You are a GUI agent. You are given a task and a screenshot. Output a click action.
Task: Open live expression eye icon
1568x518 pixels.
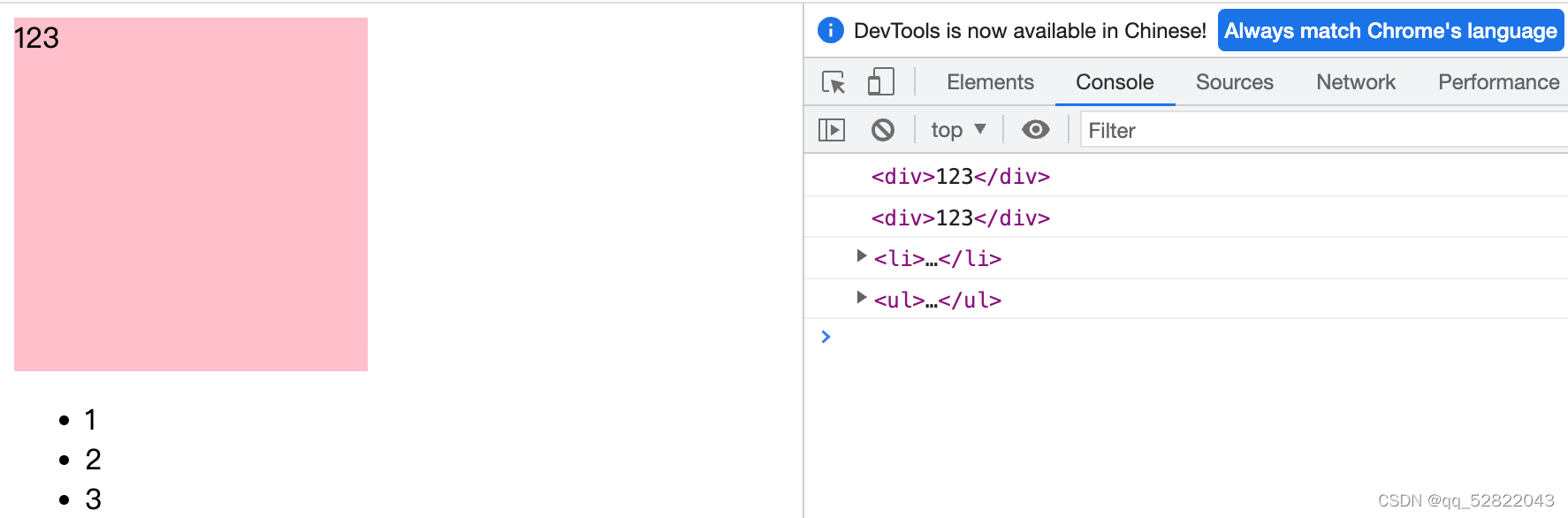1035,130
